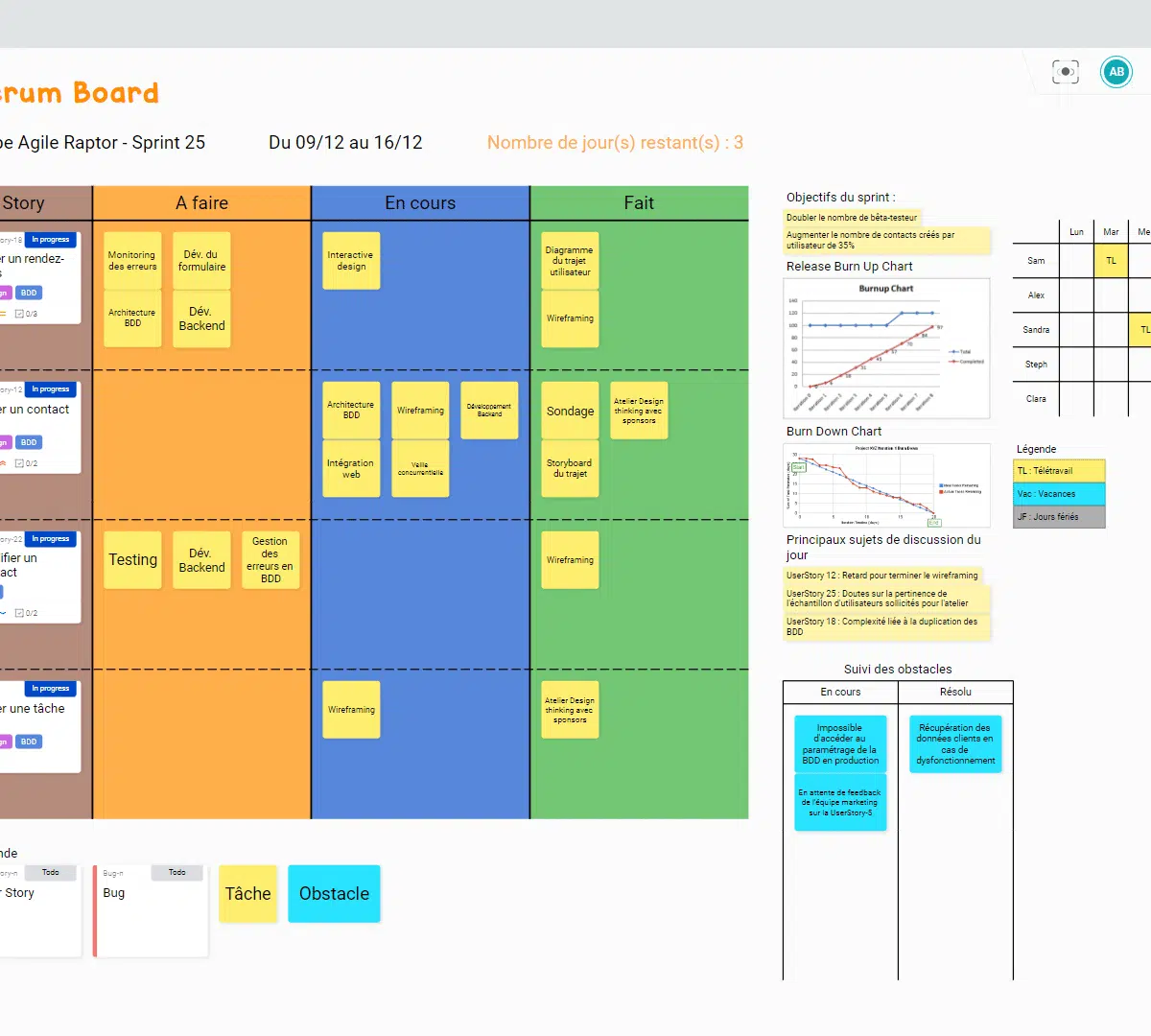Viewport: 1151px width, 1036px height.
Task: Click the 'En cours' column header
Action: pos(420,203)
